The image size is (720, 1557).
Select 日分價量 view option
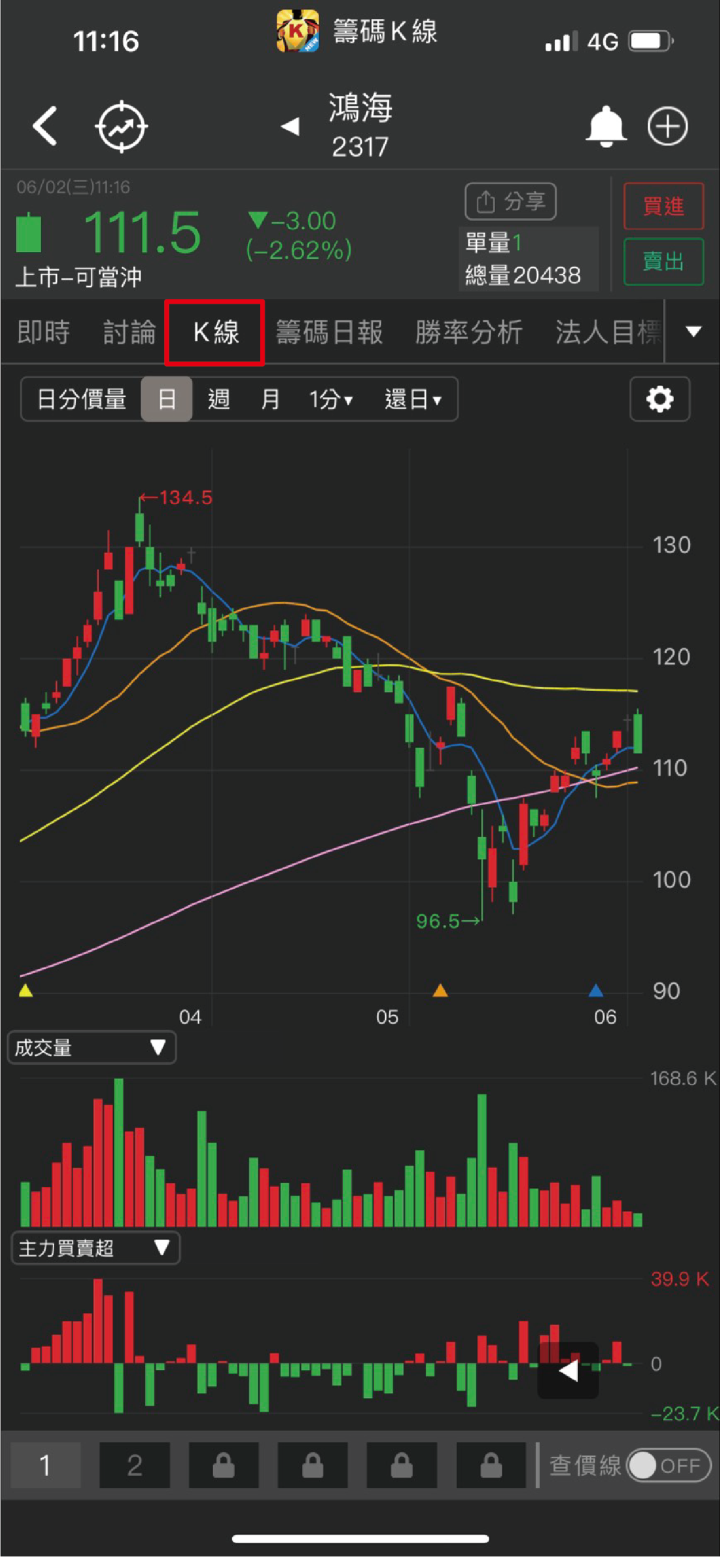pos(82,400)
